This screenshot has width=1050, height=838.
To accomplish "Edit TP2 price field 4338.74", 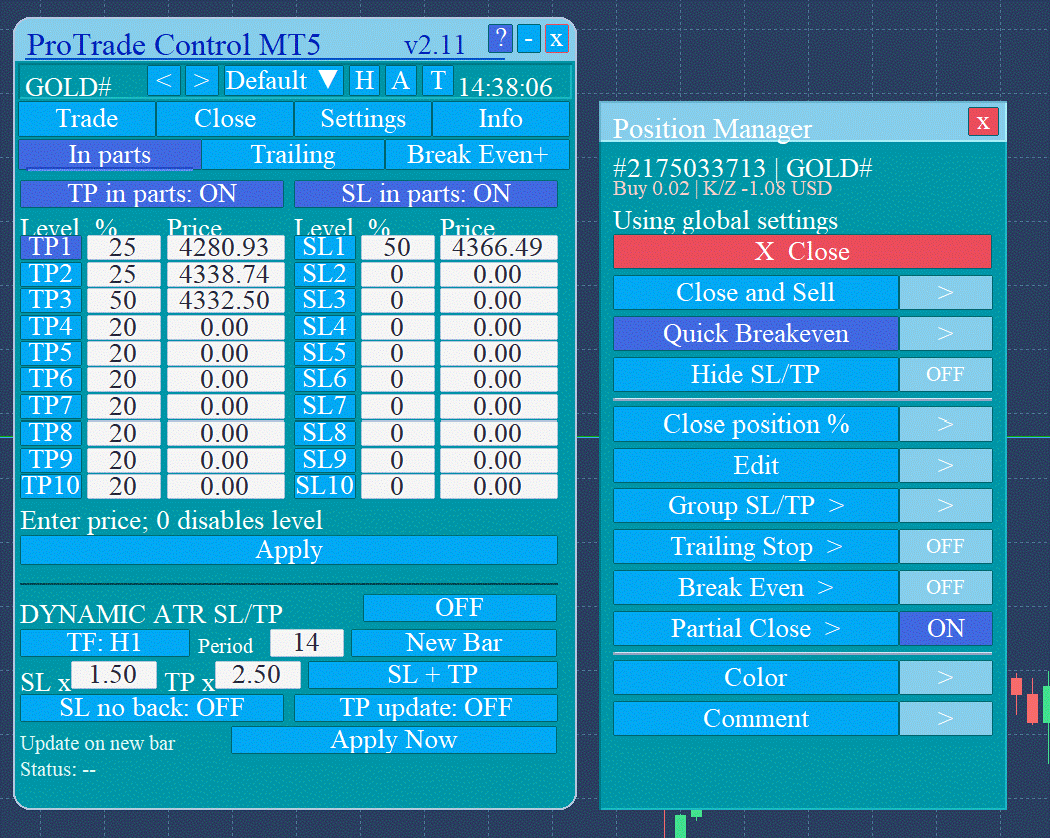I will click(x=225, y=274).
